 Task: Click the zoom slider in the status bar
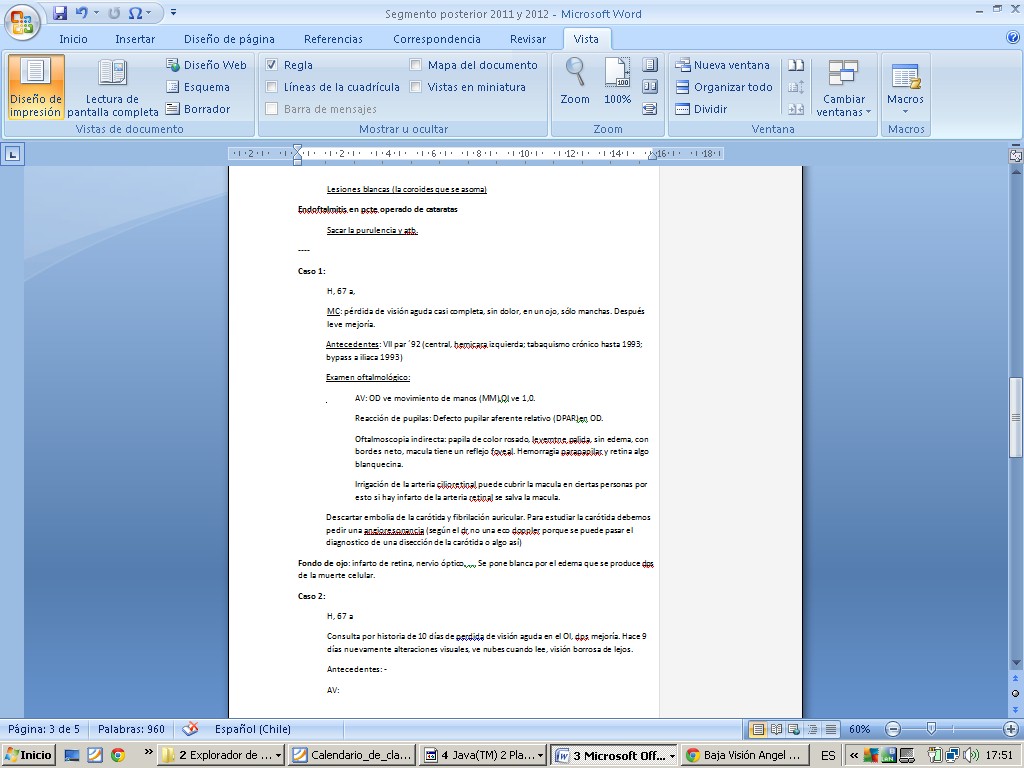coord(931,729)
